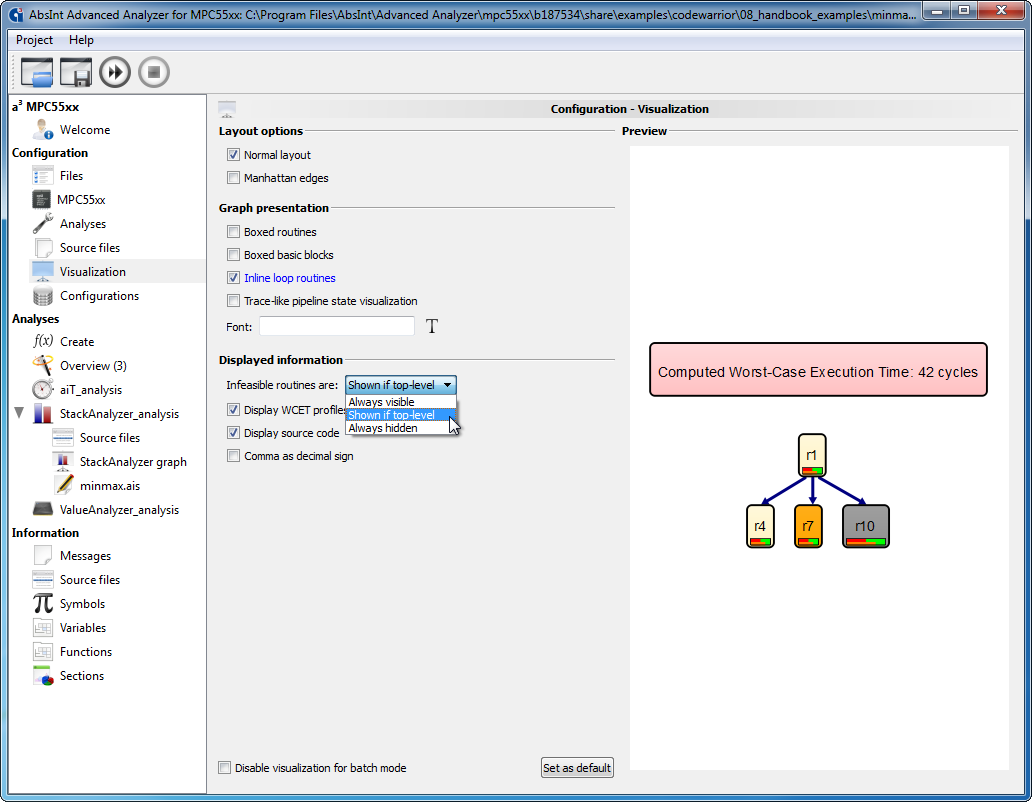Click the Infeasible routines combo box arrow
This screenshot has height=802, width=1032.
tap(448, 385)
